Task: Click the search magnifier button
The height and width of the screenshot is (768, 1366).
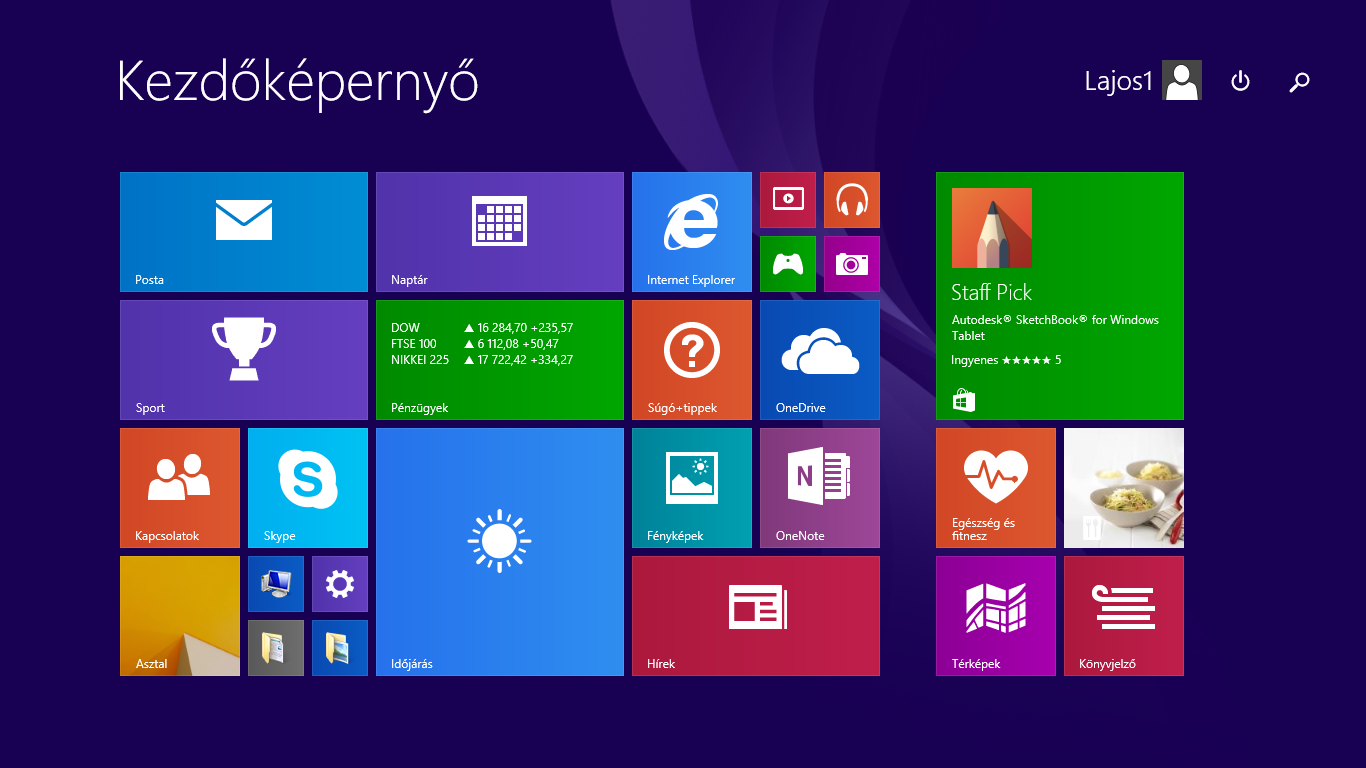Action: 1299,81
